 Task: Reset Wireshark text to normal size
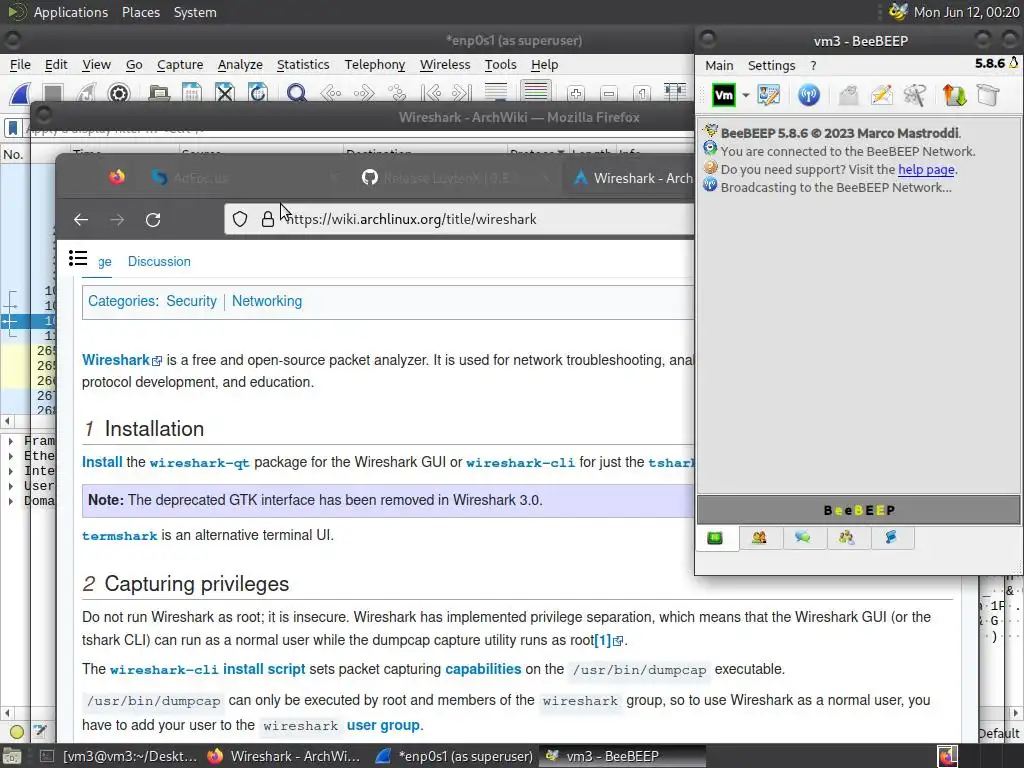click(642, 93)
